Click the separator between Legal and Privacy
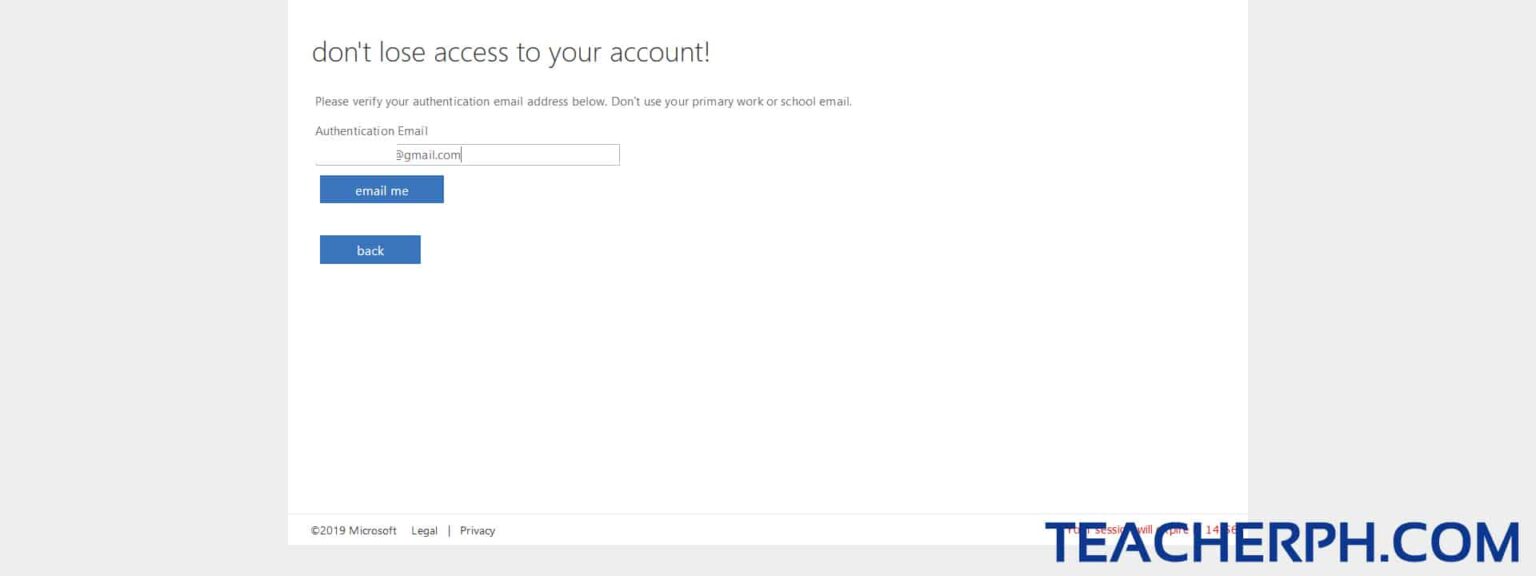1536x576 pixels. 450,530
